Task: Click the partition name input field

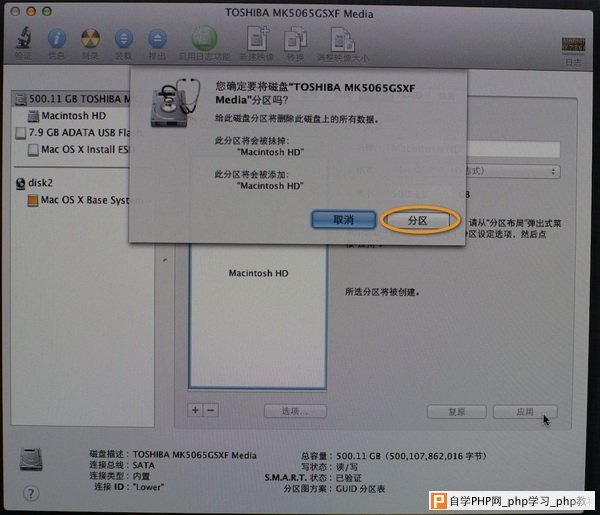Action: (513, 149)
